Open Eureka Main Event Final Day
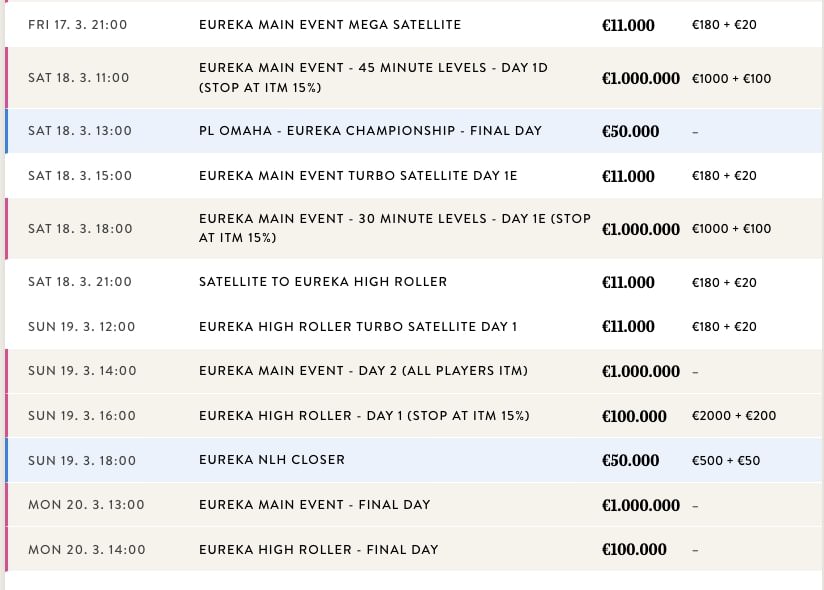This screenshot has height=590, width=824. coord(414,505)
